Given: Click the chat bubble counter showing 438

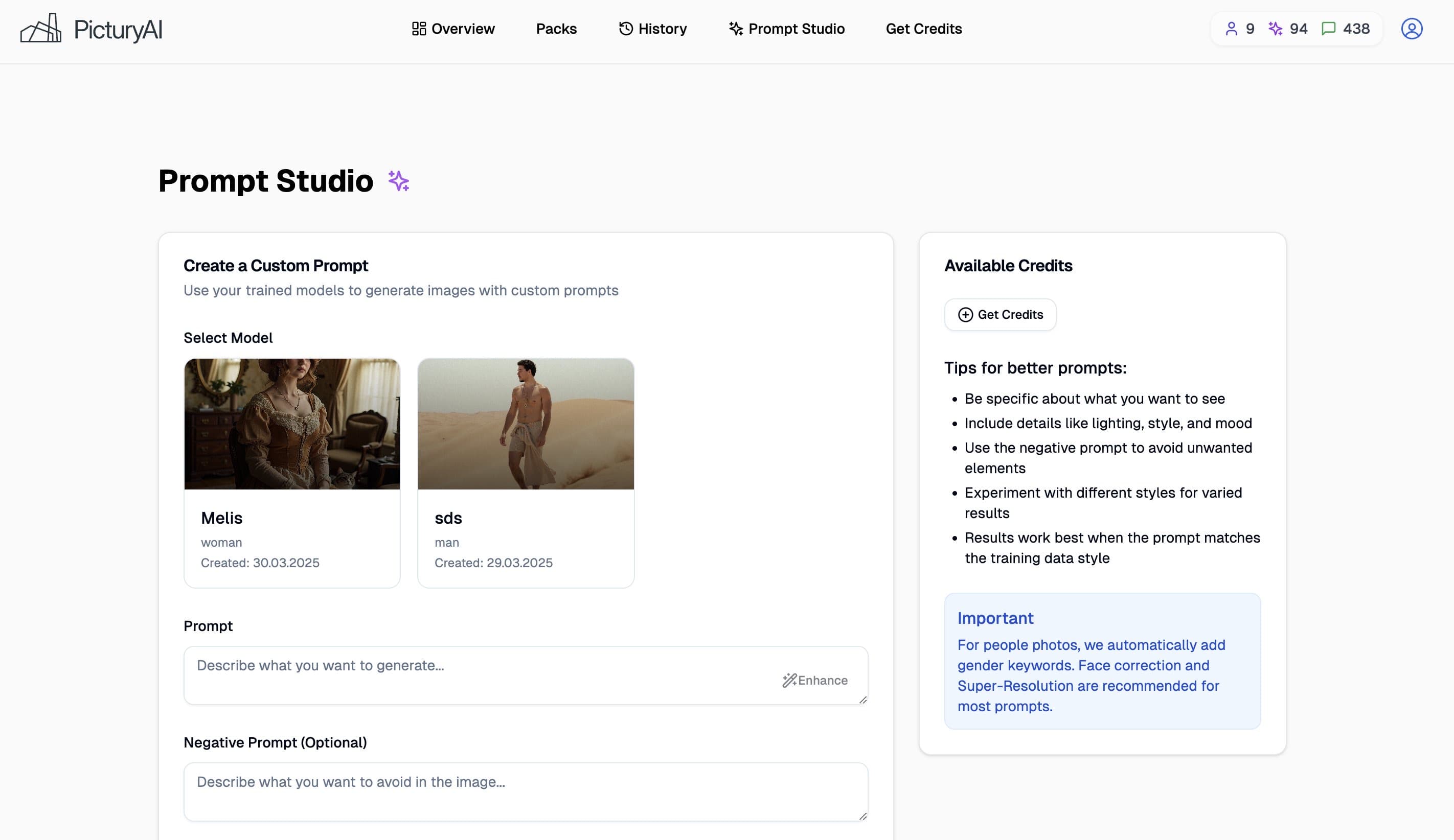Looking at the screenshot, I should pyautogui.click(x=1346, y=29).
